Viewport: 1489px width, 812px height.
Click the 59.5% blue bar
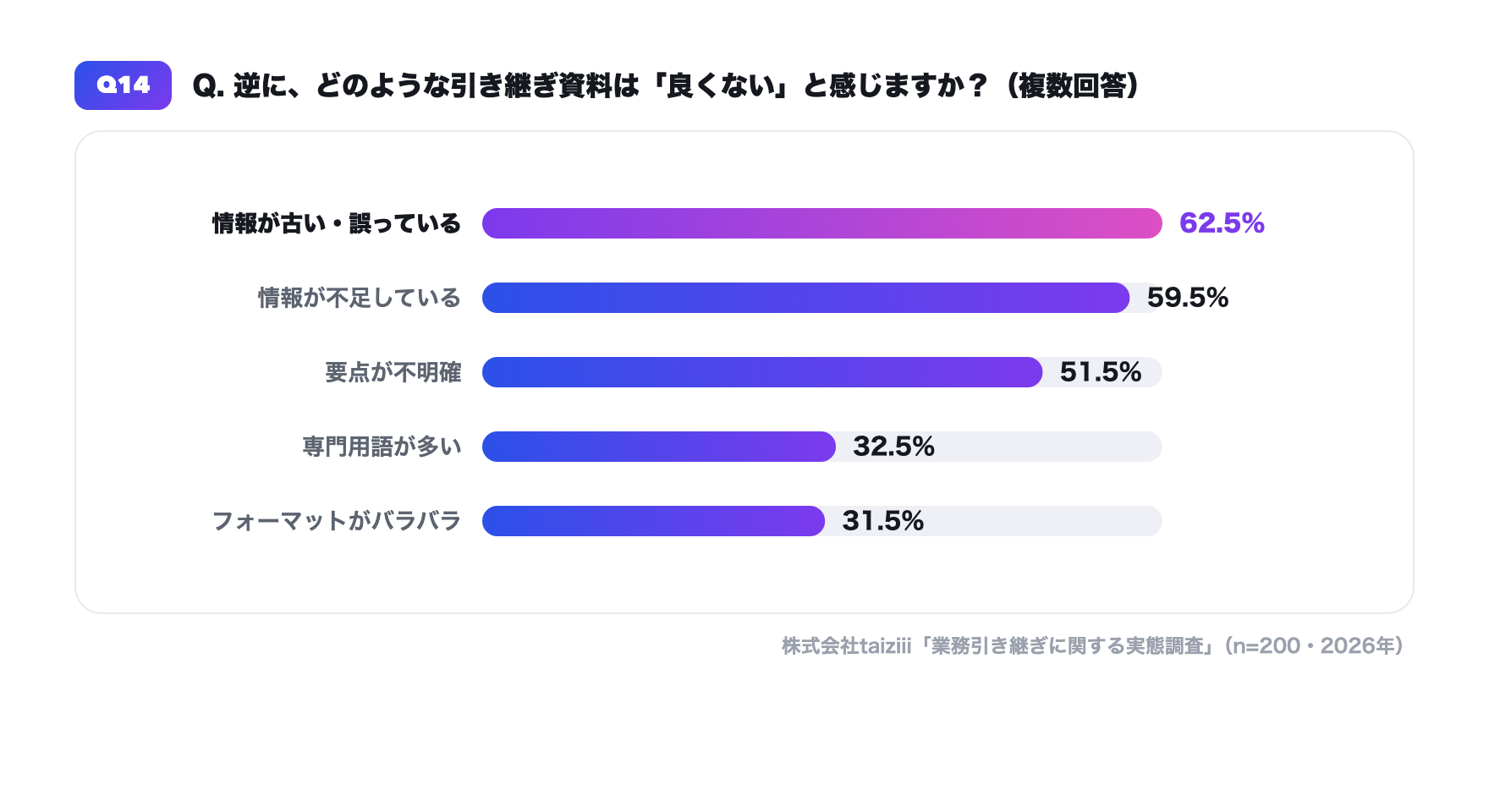coord(806,298)
